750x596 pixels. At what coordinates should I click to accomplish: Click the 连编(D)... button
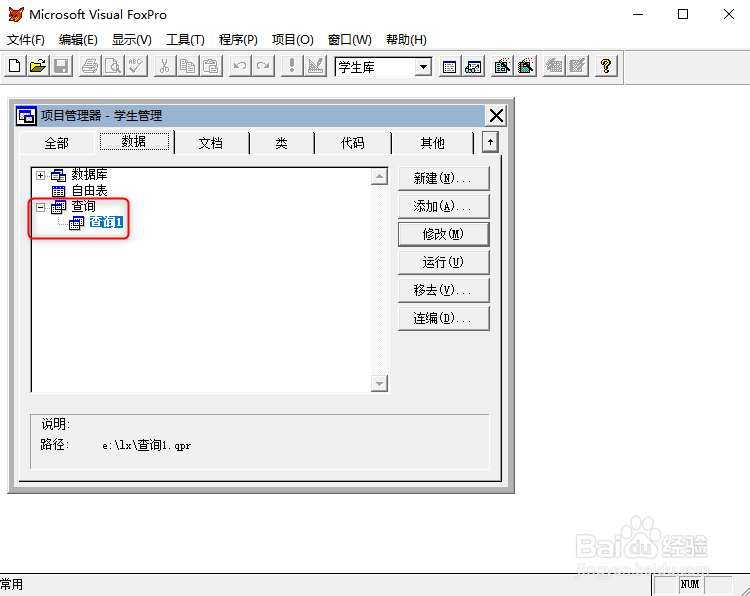point(443,318)
